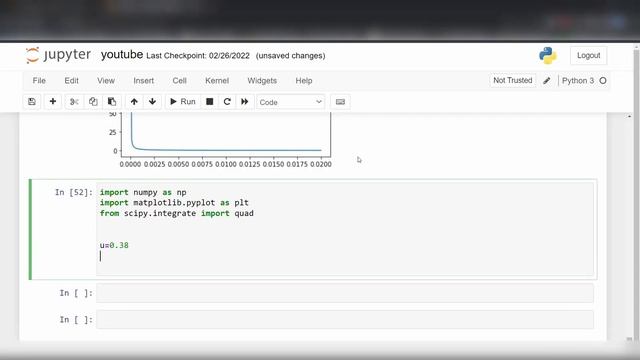
Task: Run the selected cell
Action: tap(183, 102)
